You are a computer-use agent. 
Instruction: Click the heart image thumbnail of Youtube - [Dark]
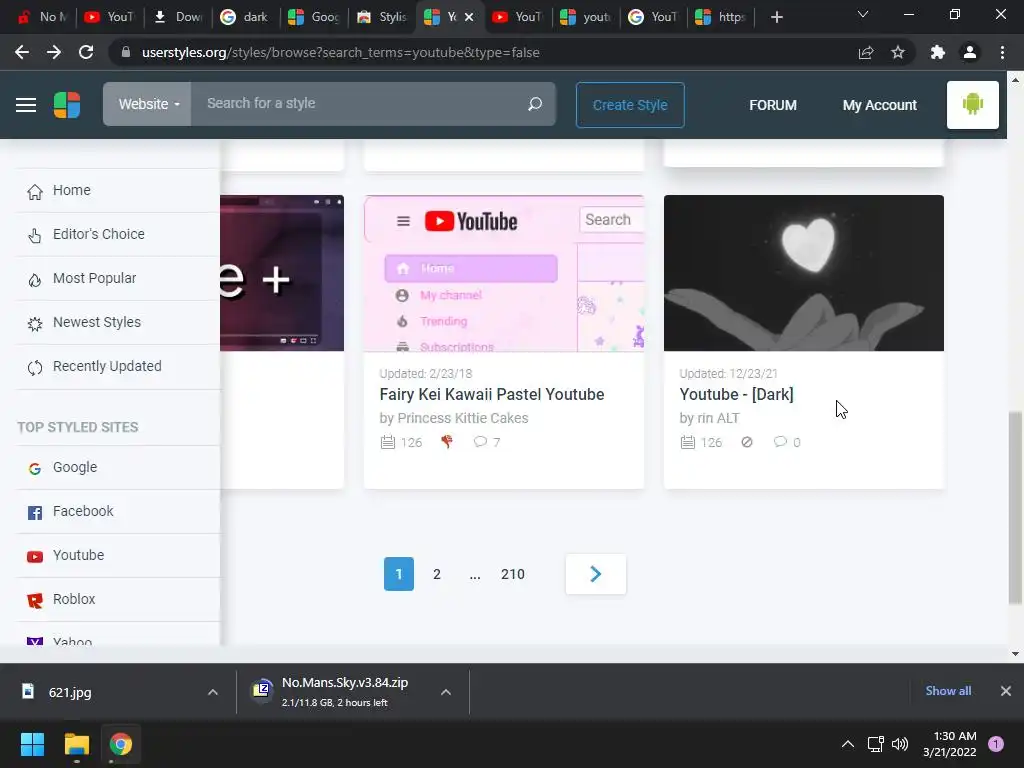click(803, 273)
